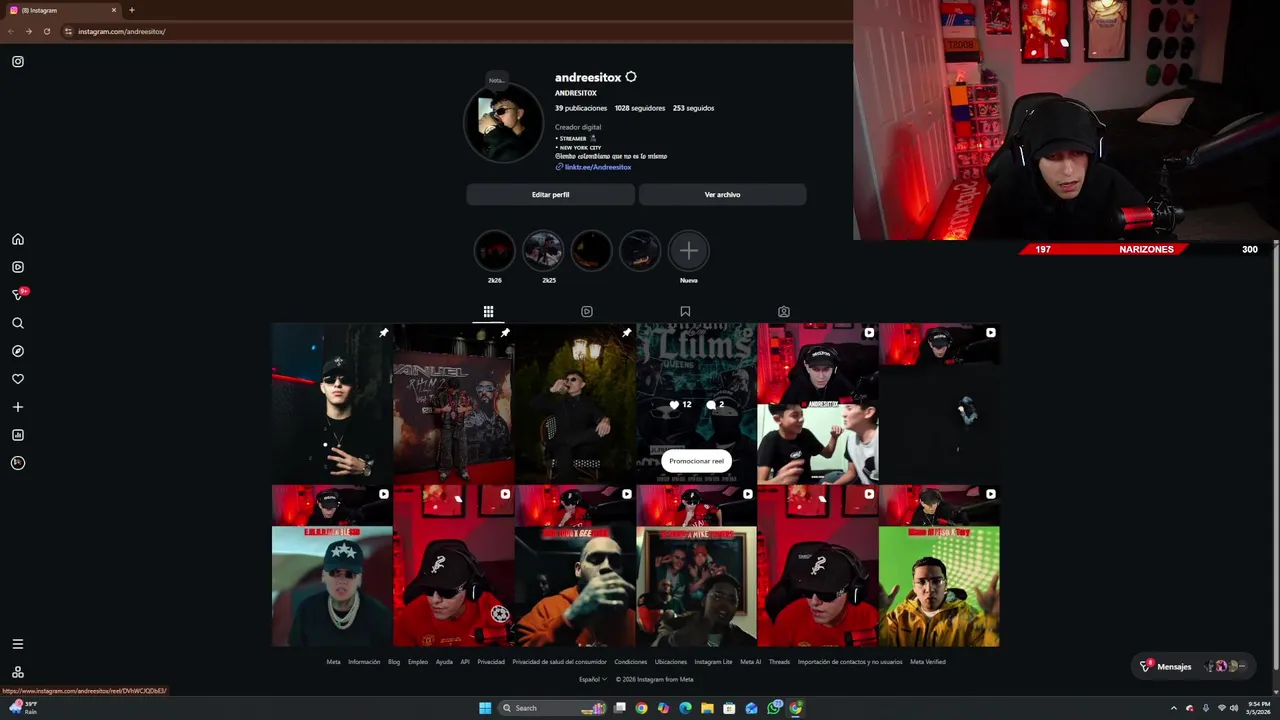Open Explore compass icon in sidebar
This screenshot has width=1280, height=720.
(x=18, y=351)
